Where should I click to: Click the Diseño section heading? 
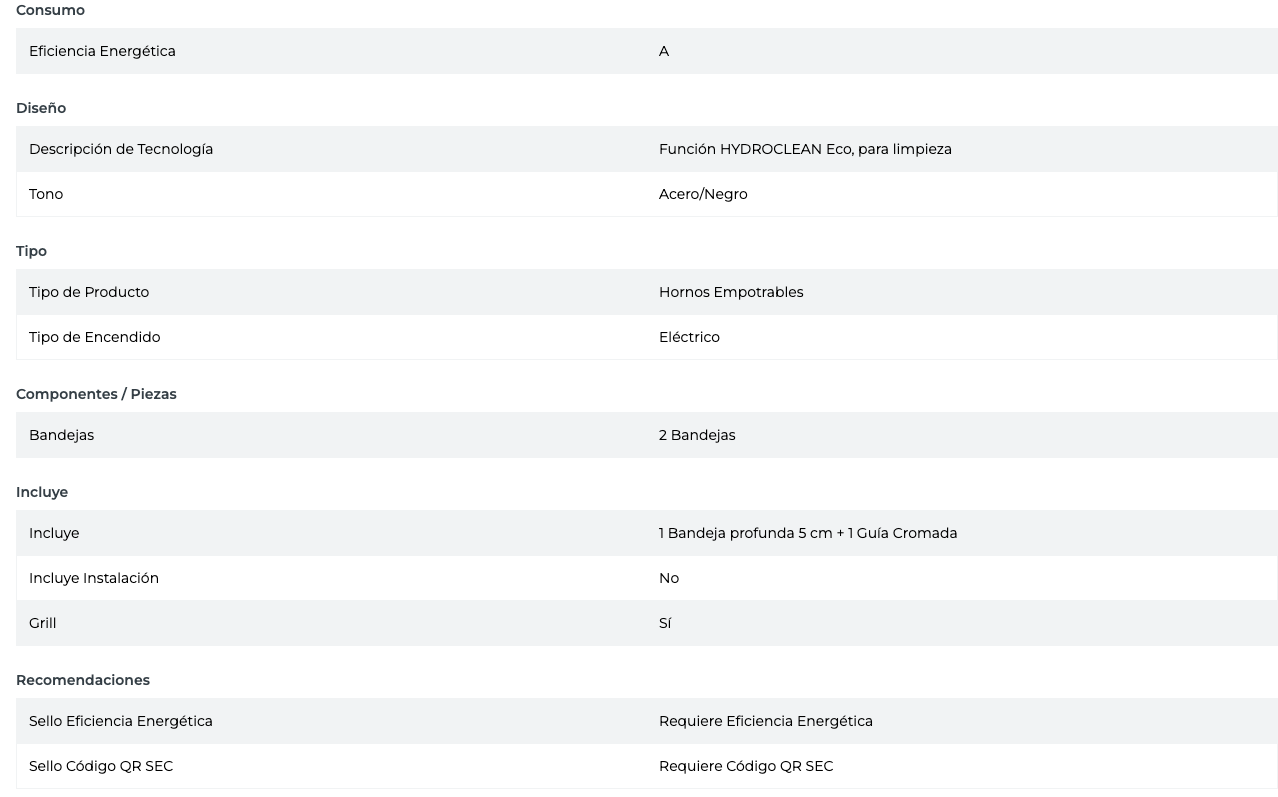coord(41,108)
